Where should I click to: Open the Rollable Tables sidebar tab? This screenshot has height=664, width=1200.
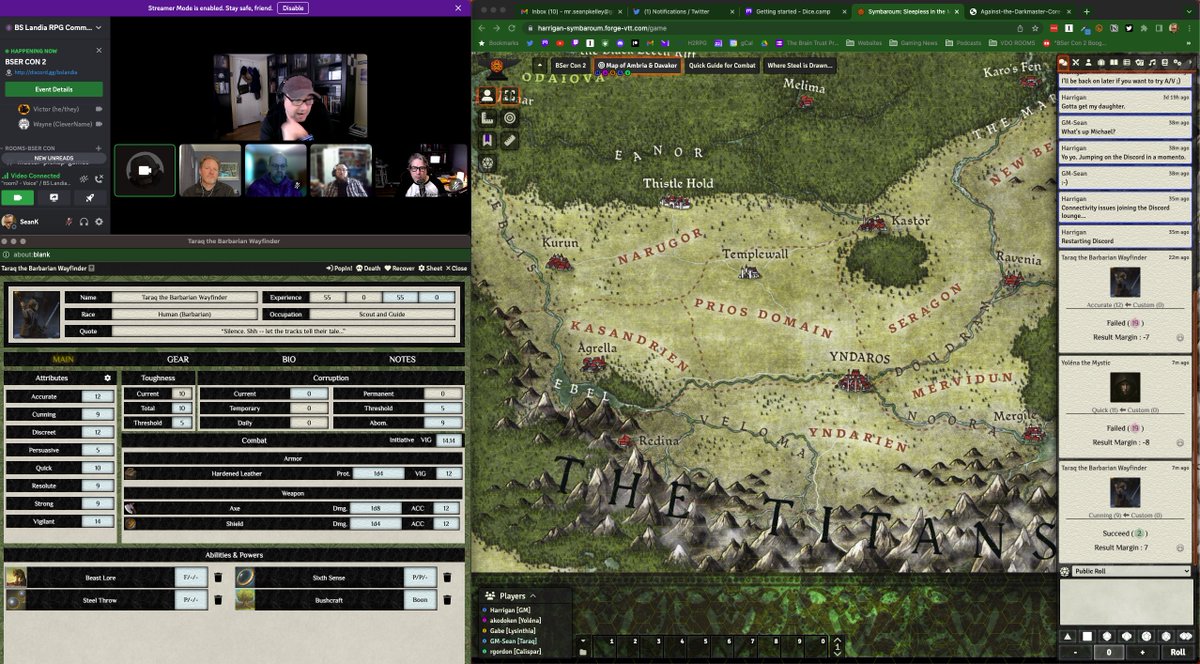[x=1126, y=62]
